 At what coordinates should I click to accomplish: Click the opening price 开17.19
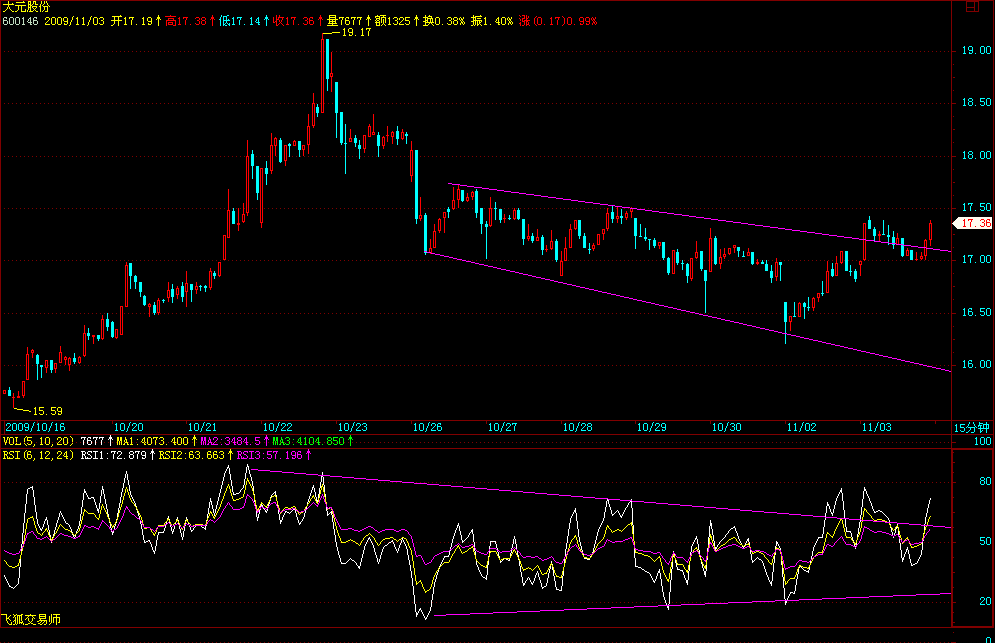coord(132,21)
